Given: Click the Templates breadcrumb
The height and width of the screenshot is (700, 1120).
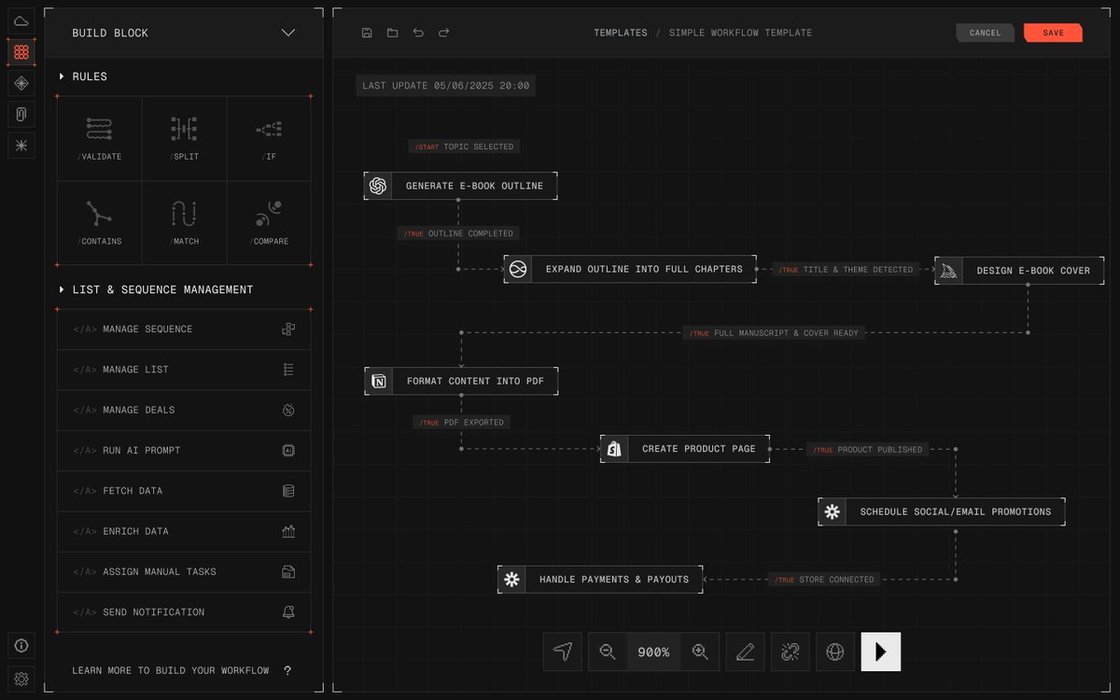Looking at the screenshot, I should coord(620,33).
